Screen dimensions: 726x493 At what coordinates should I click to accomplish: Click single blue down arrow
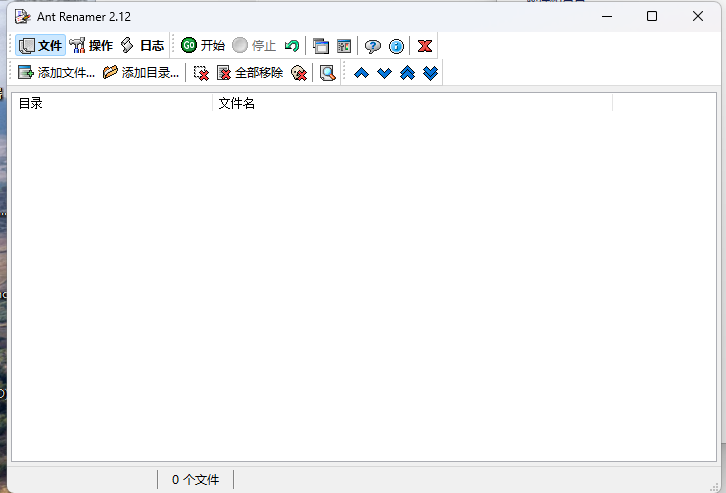[384, 73]
